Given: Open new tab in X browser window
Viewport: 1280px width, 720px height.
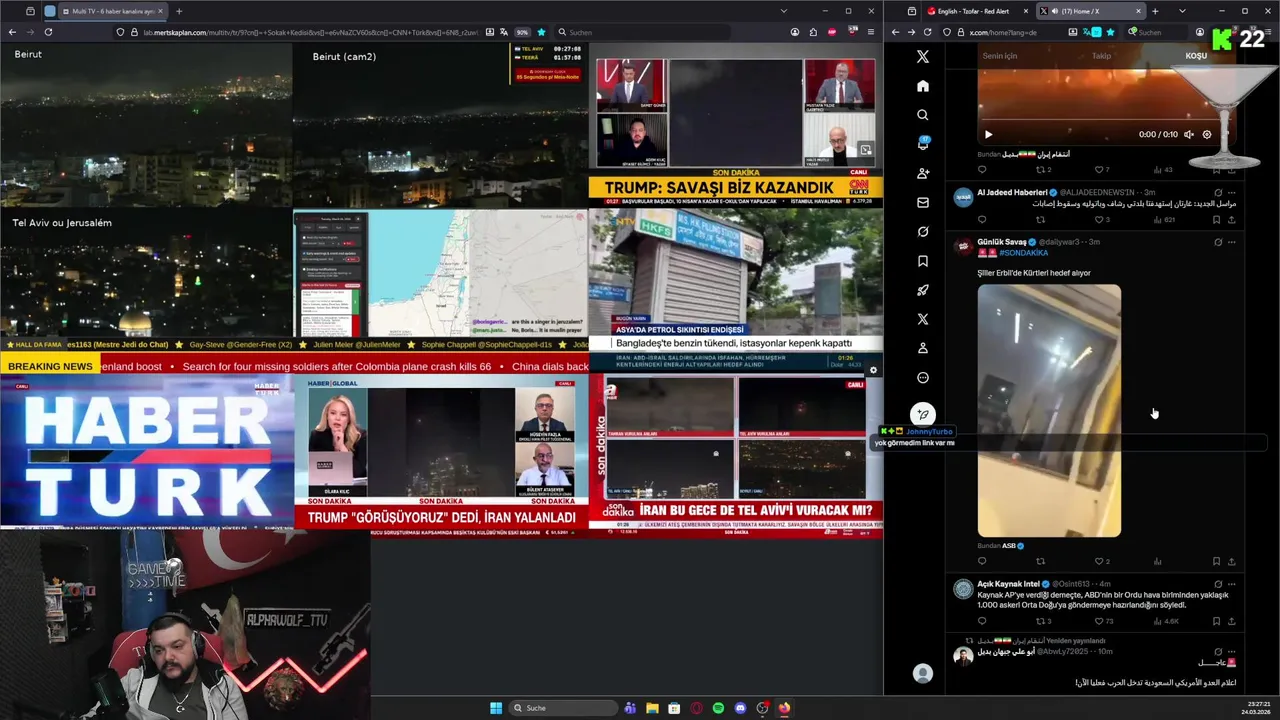Looking at the screenshot, I should coord(1155,11).
